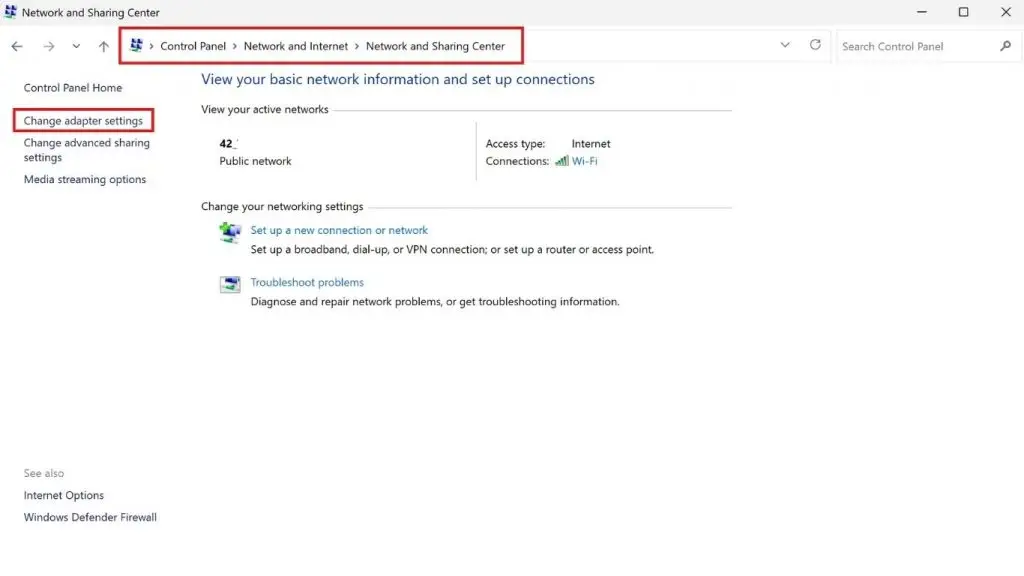Click the new connection setup icon
The height and width of the screenshot is (576, 1024).
230,233
